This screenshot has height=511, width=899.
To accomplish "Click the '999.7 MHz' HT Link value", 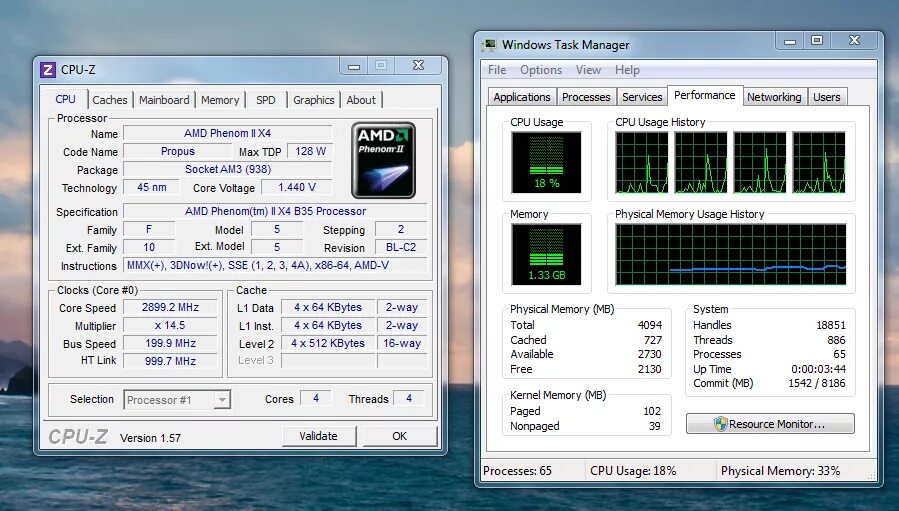I will (170, 361).
